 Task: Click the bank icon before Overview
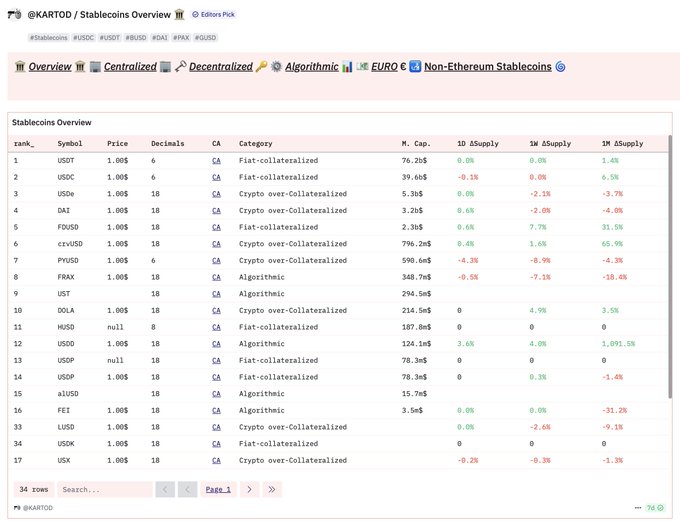click(20, 66)
